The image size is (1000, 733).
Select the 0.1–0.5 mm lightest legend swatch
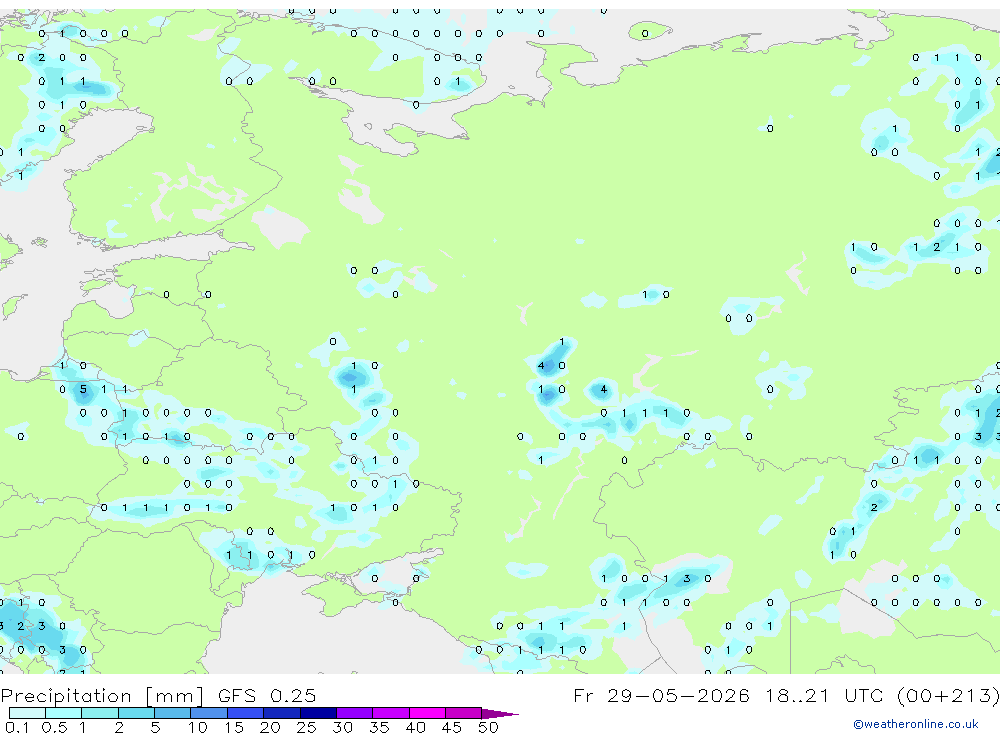[27, 713]
